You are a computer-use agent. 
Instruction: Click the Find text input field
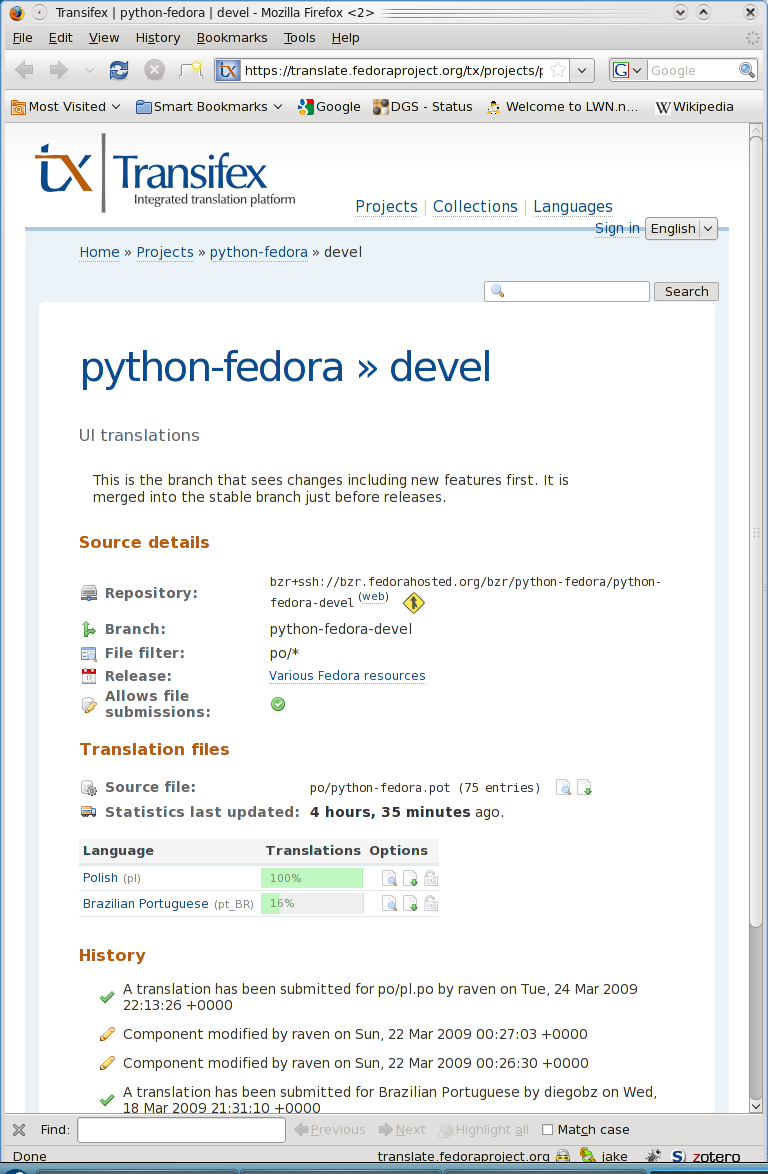click(181, 1130)
